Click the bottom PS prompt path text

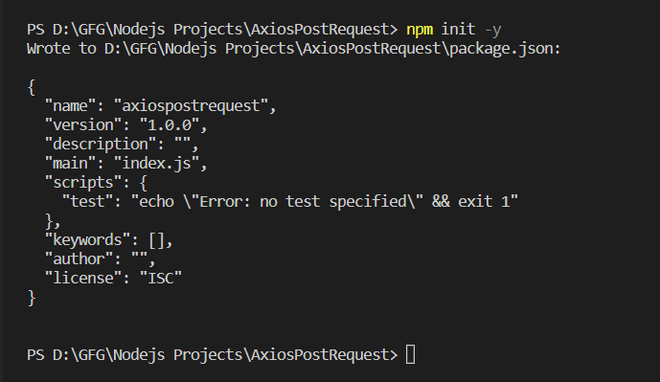212,355
